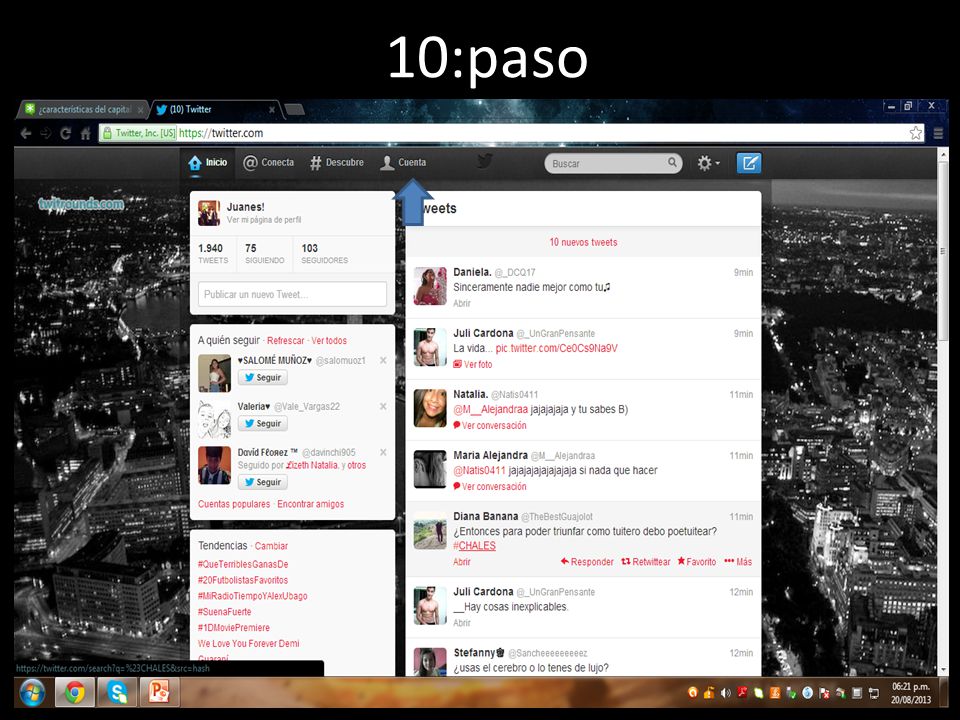Change trends with Cambiar
The width and height of the screenshot is (960, 720).
tap(271, 546)
